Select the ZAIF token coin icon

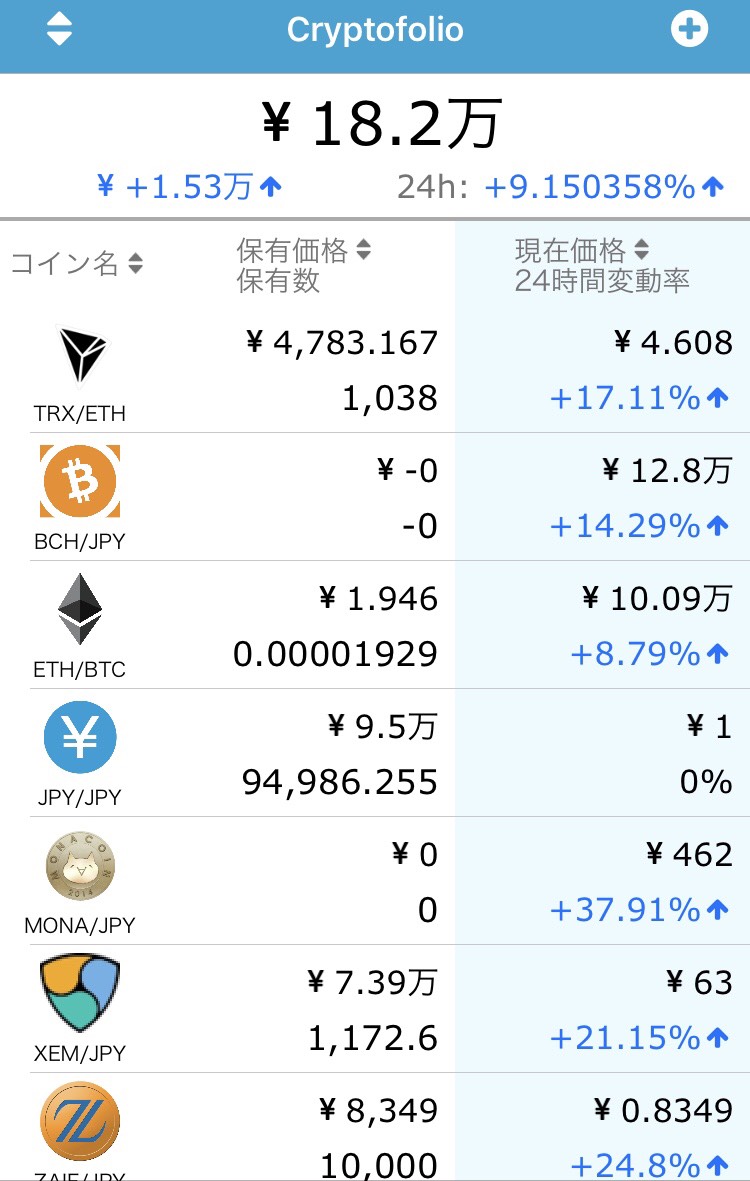[80, 1121]
